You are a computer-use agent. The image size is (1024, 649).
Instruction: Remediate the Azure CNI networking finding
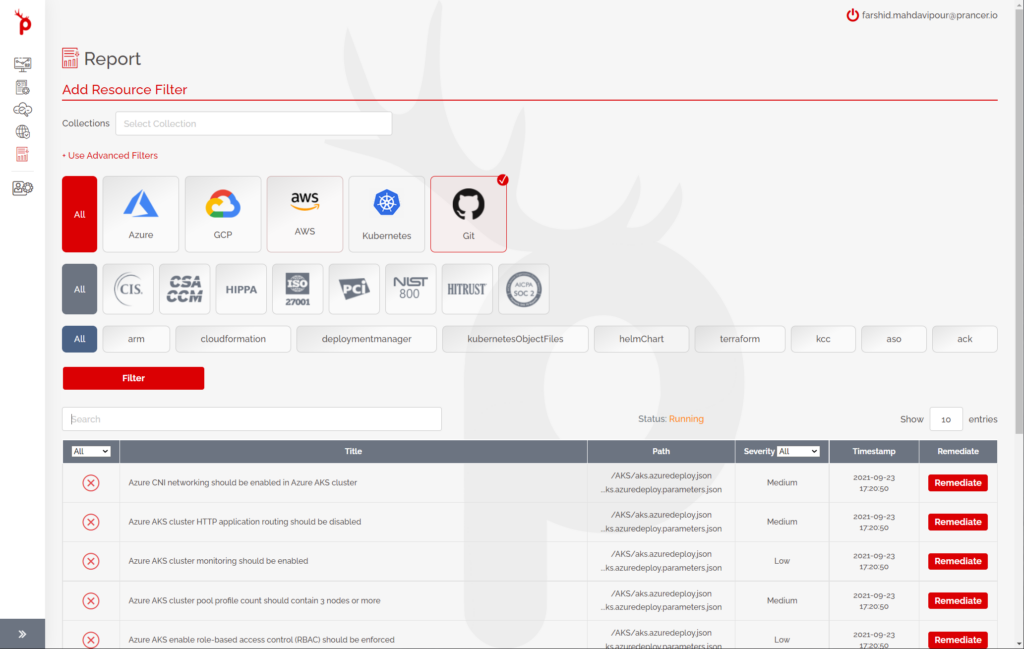coord(957,482)
